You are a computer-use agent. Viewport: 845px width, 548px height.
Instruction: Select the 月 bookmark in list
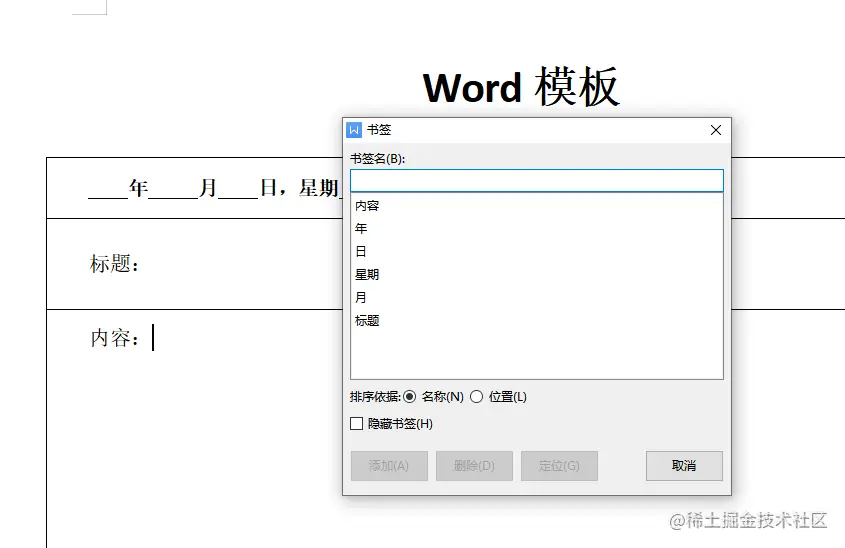pos(361,297)
